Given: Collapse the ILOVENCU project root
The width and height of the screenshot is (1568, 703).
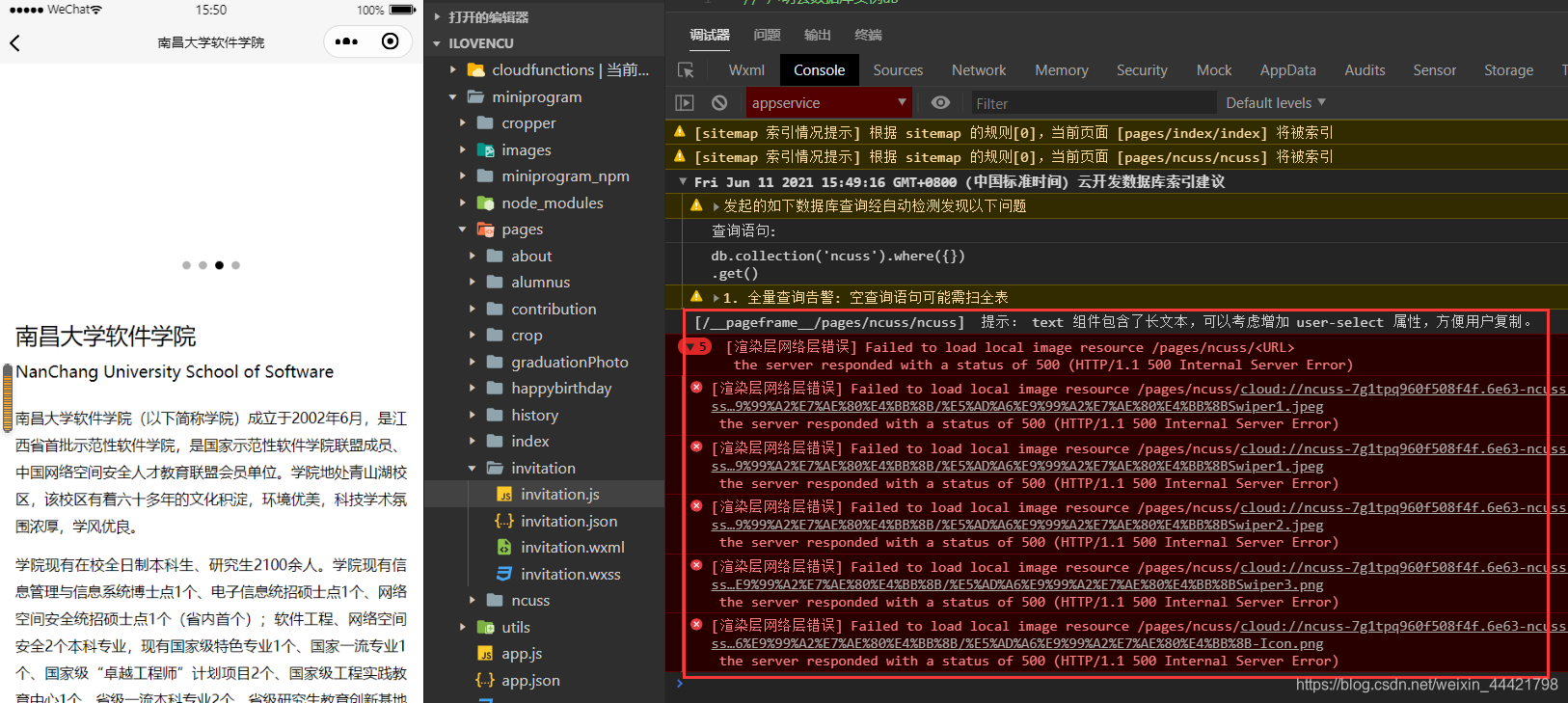Looking at the screenshot, I should click(x=437, y=43).
